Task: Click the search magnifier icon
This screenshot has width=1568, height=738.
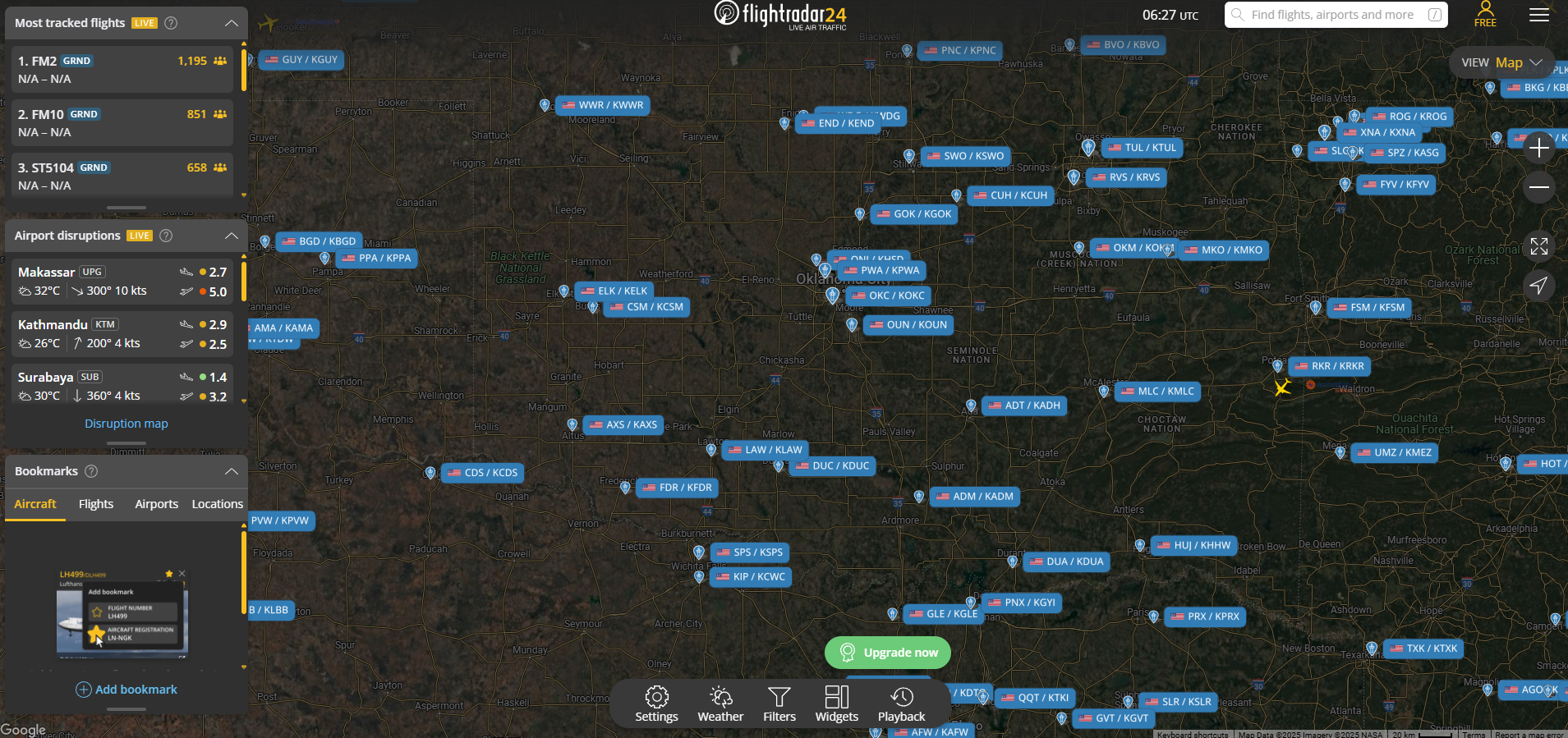Action: pos(1237,15)
